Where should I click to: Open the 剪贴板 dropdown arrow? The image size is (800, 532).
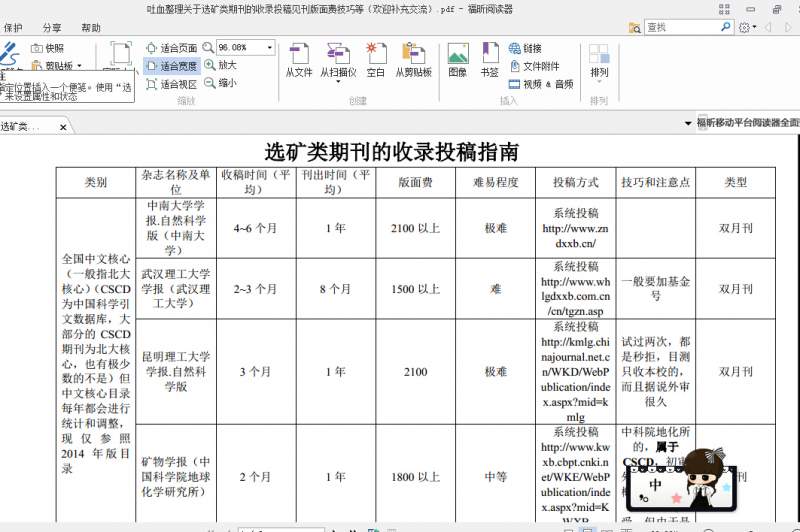click(80, 66)
